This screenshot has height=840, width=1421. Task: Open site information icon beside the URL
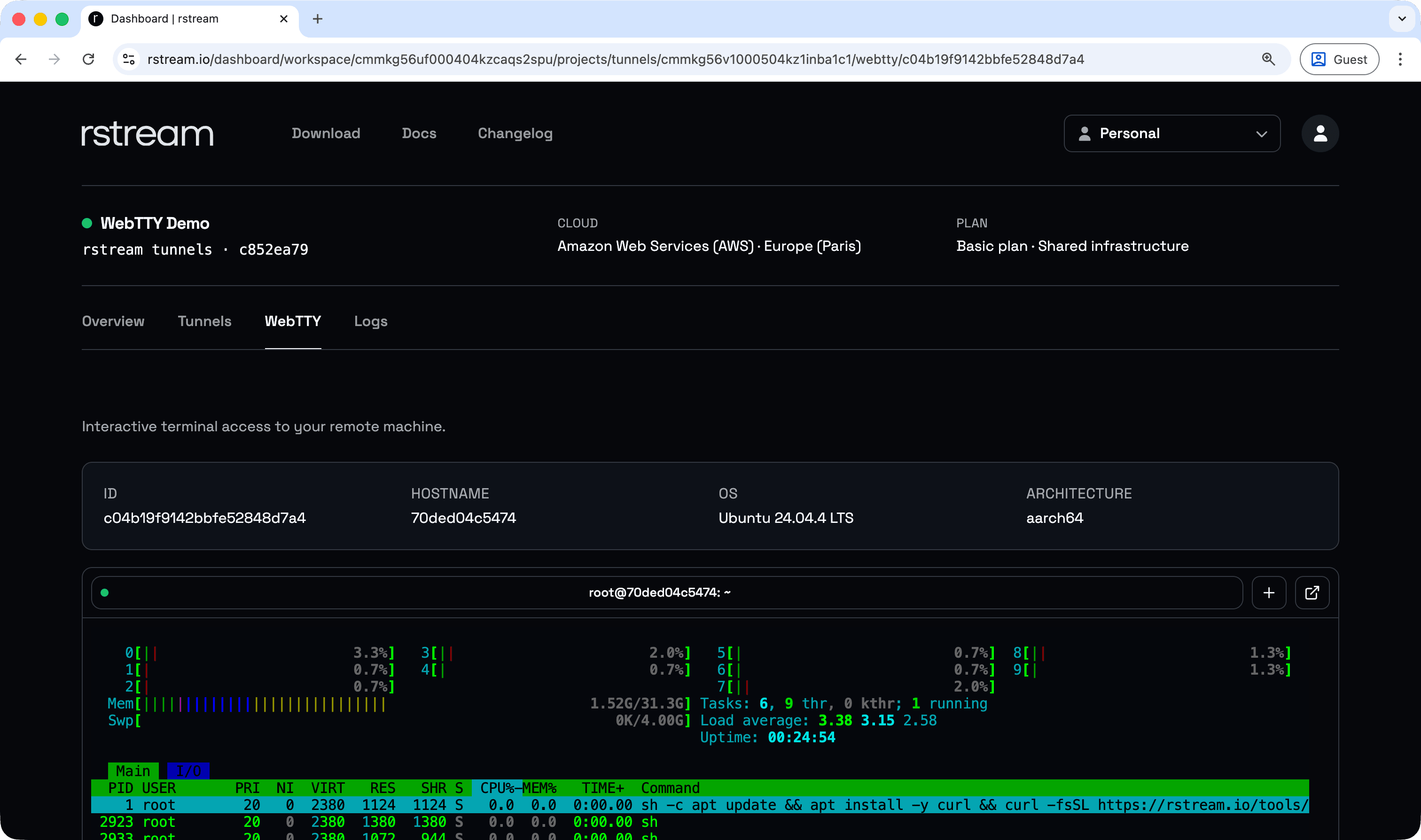tap(128, 59)
